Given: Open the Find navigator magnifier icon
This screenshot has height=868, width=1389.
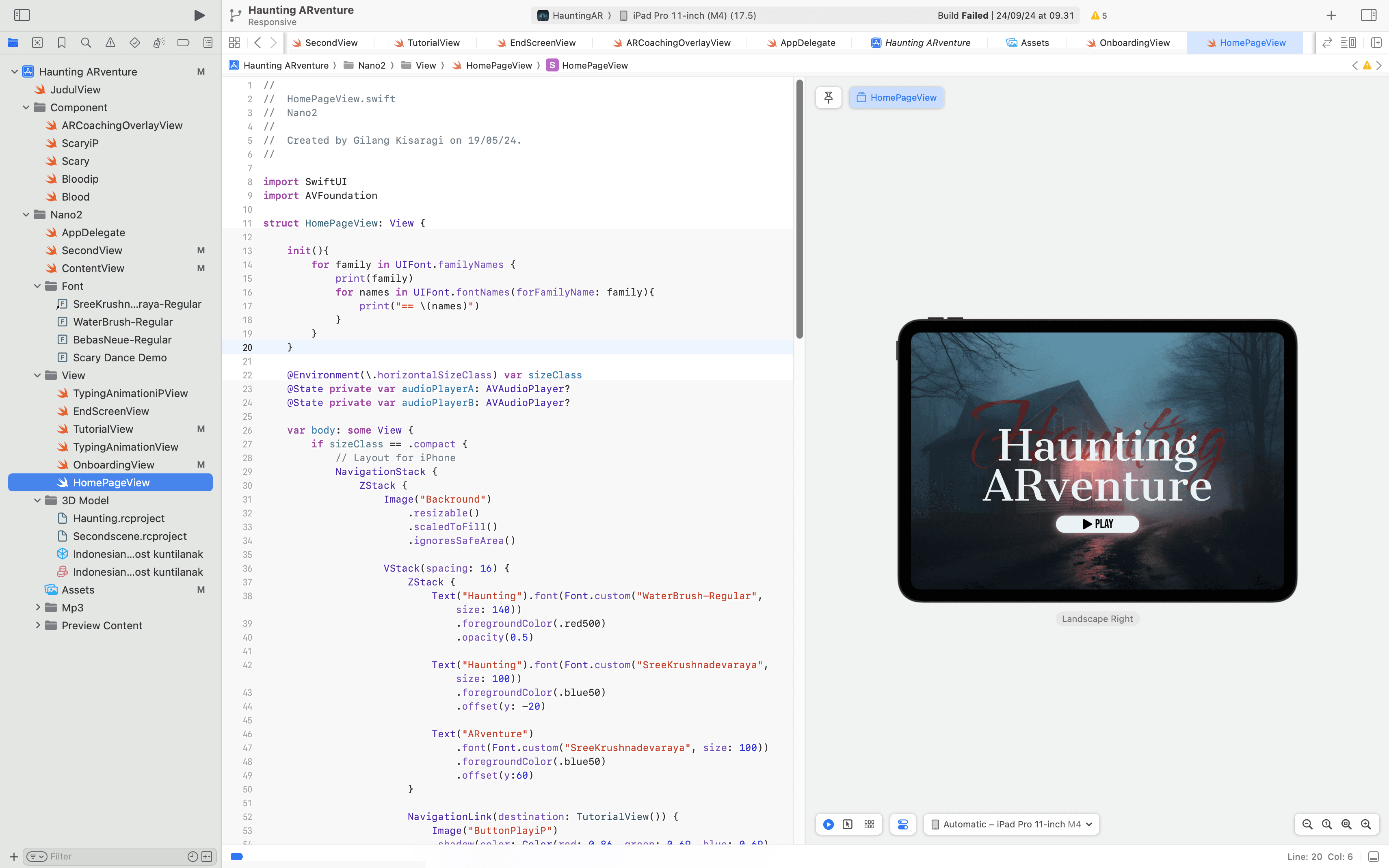Looking at the screenshot, I should pyautogui.click(x=86, y=43).
